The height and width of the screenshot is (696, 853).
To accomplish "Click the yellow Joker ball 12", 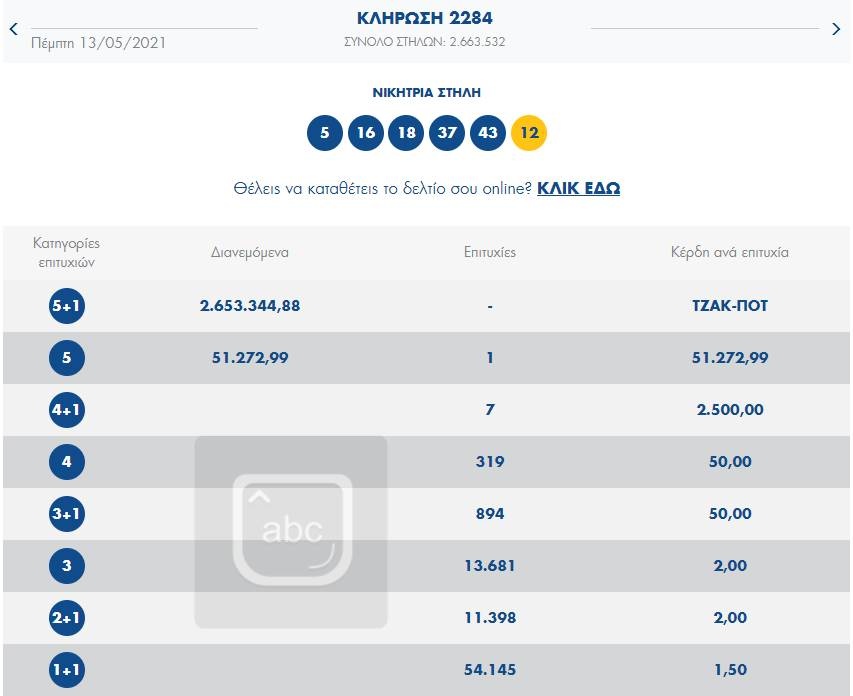I will pyautogui.click(x=529, y=133).
